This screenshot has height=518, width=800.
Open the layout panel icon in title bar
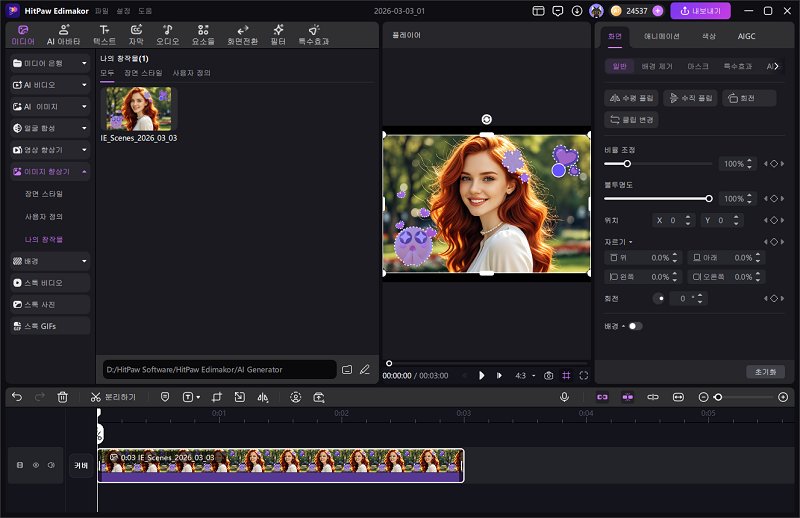click(x=538, y=11)
